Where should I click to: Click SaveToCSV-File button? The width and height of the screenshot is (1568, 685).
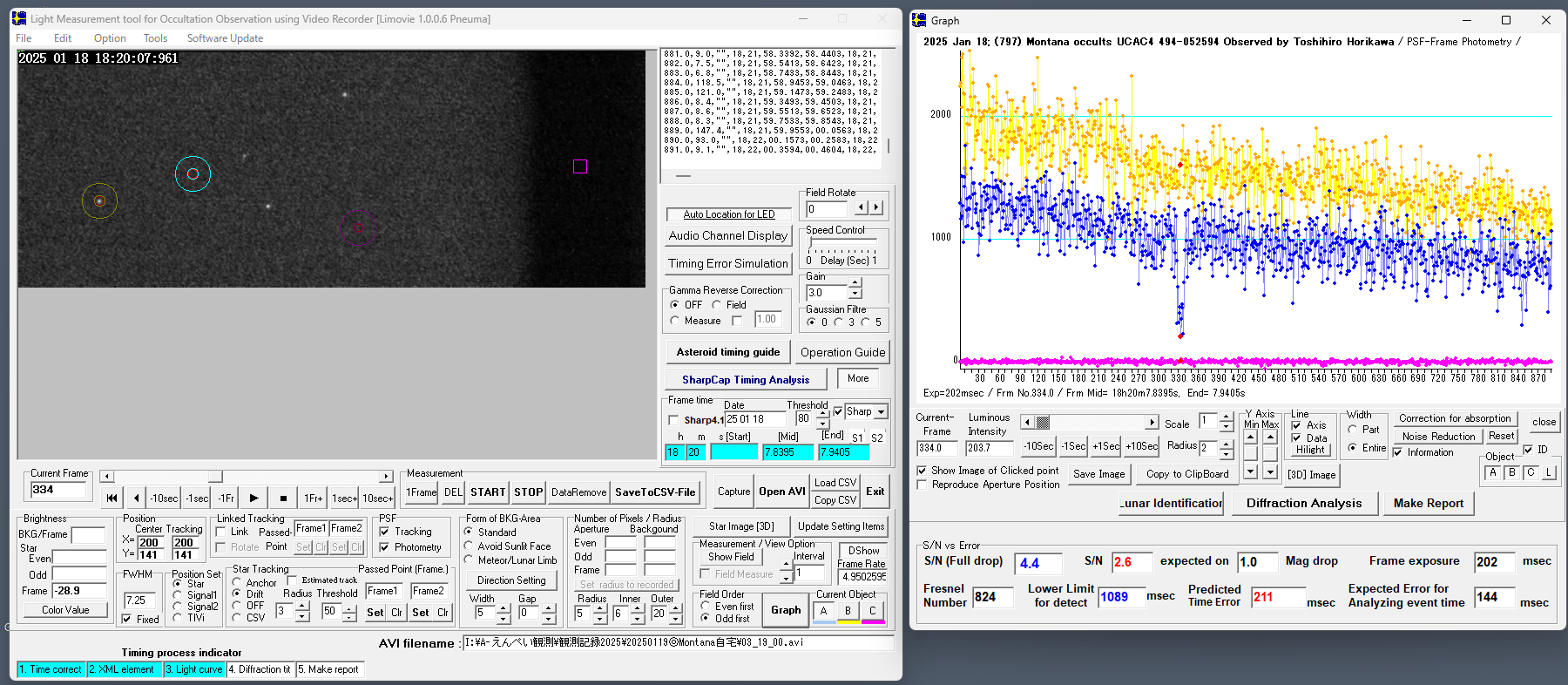pos(655,492)
